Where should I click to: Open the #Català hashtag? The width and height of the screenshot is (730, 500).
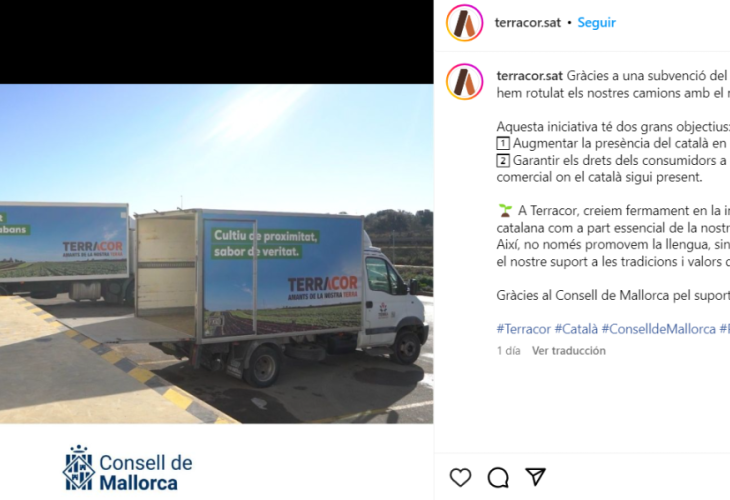coord(576,329)
